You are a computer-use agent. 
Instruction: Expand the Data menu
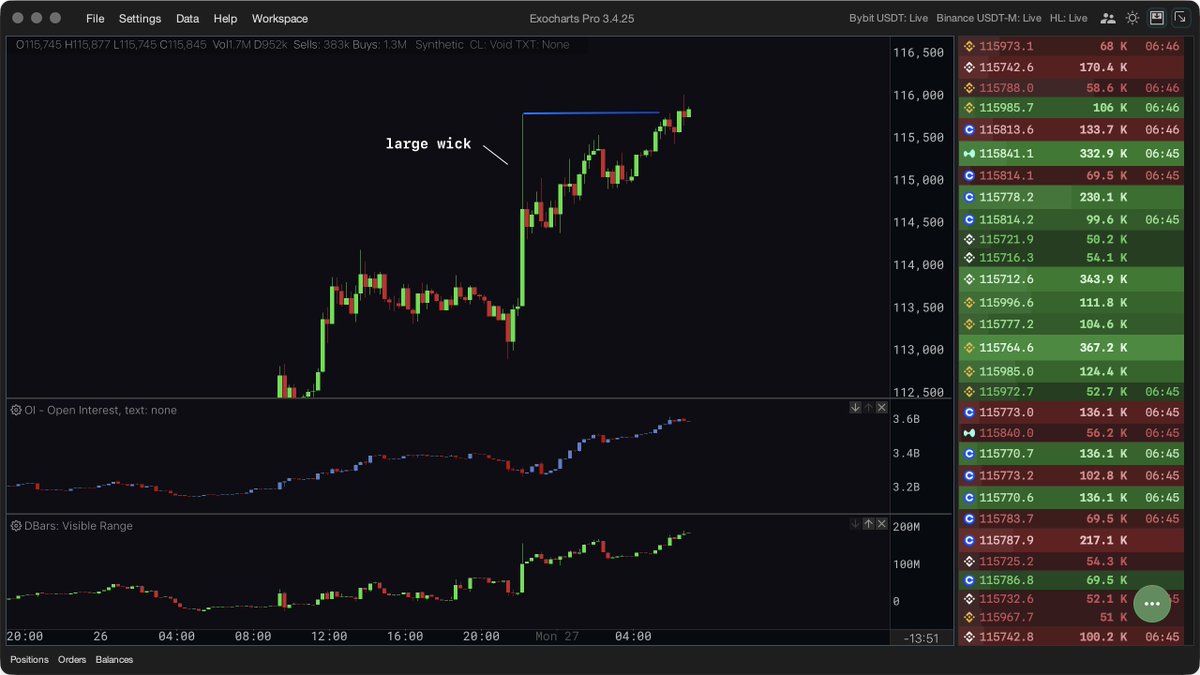tap(187, 19)
